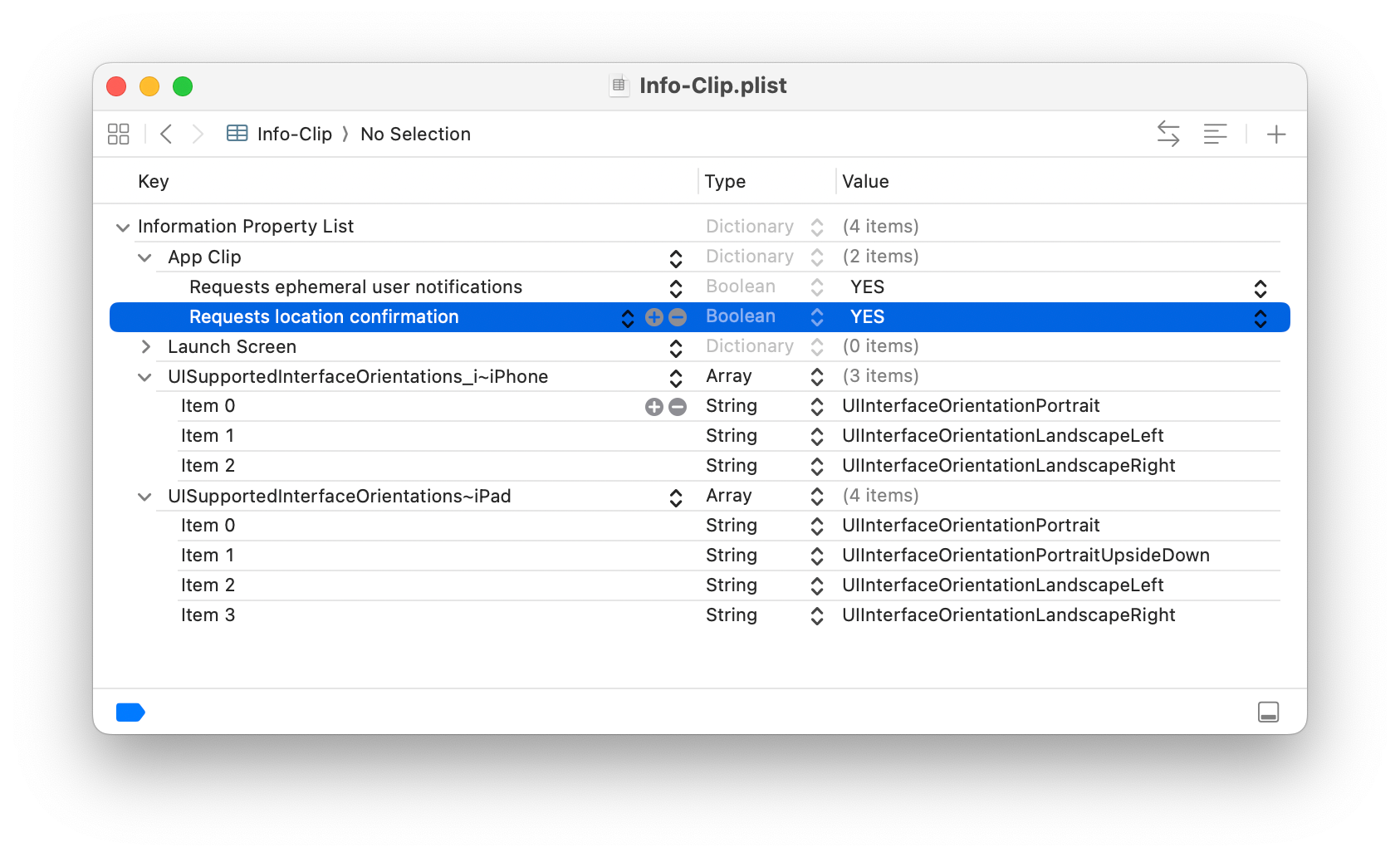Collapse Information Property List

click(x=123, y=228)
